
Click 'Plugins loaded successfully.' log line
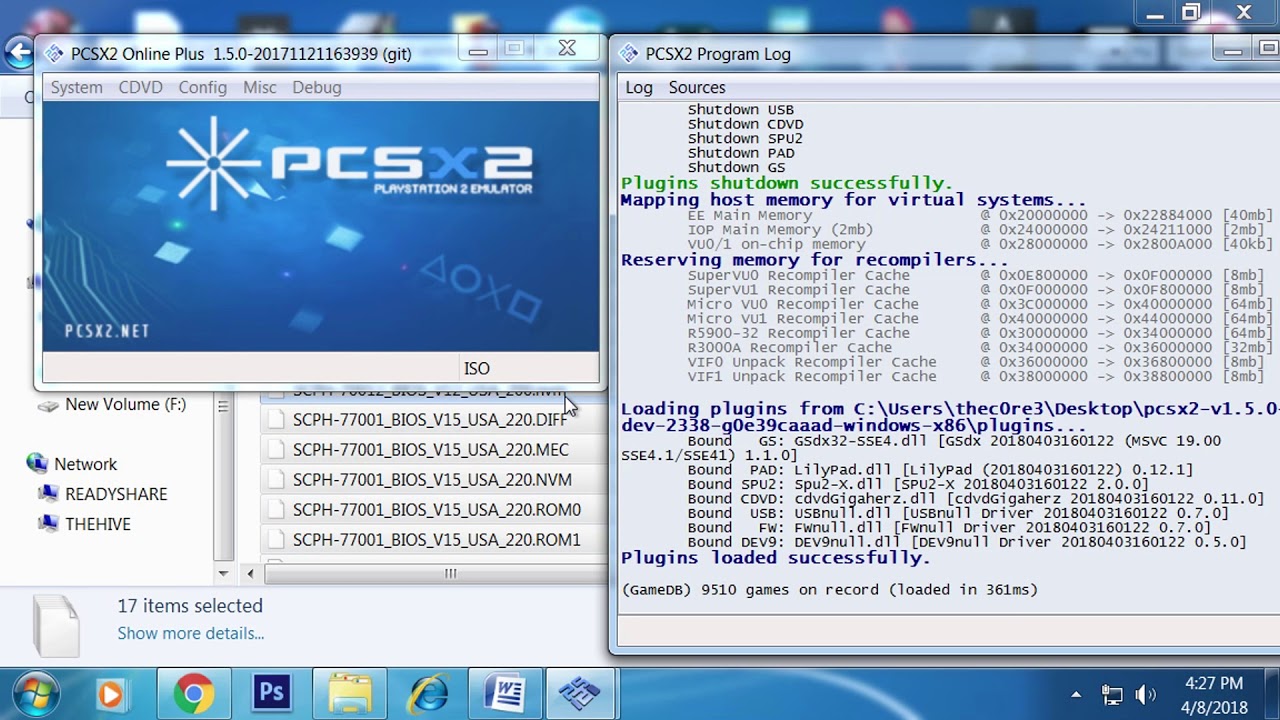(x=776, y=558)
